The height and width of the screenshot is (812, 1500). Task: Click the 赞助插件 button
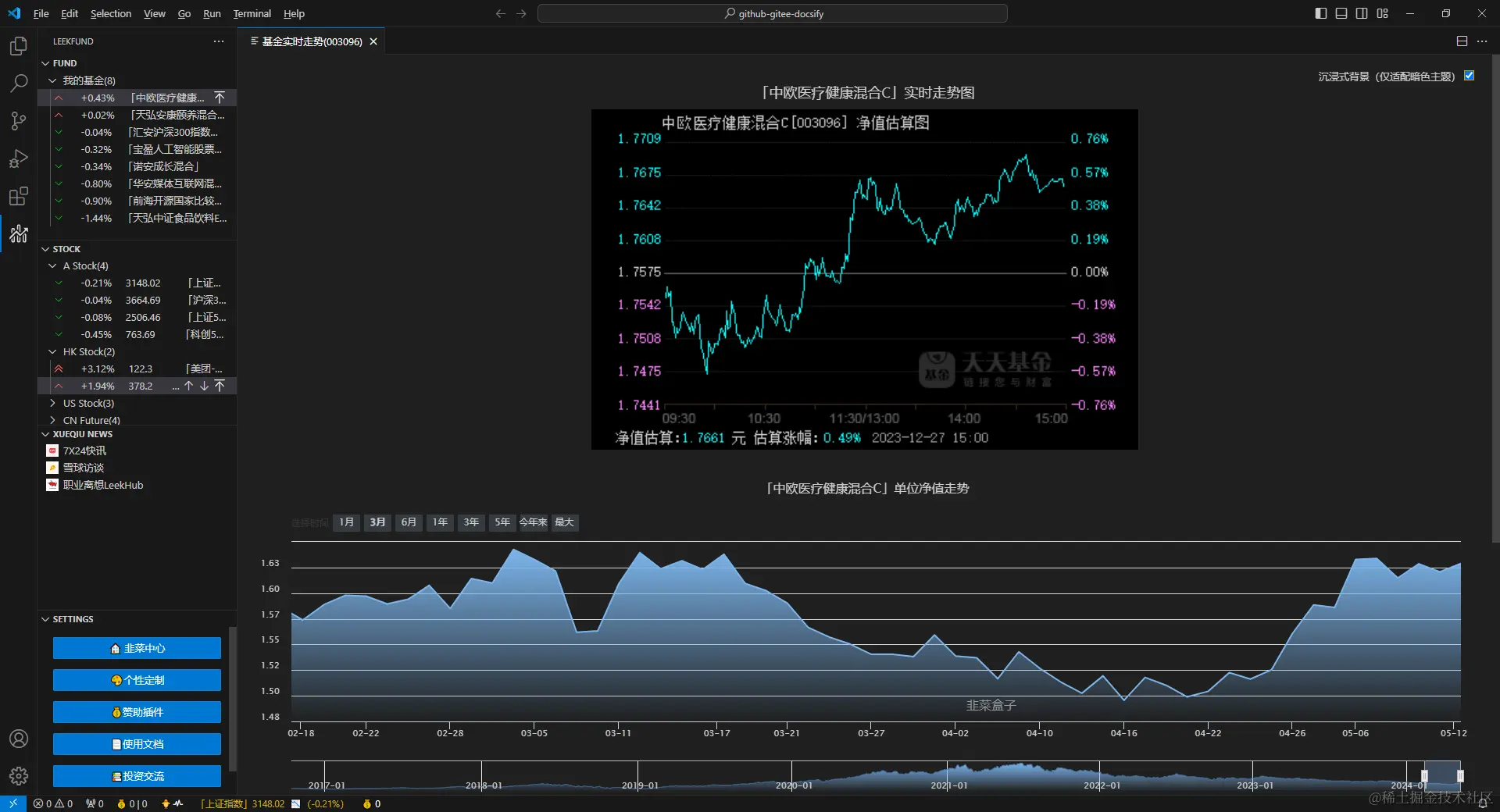[137, 712]
